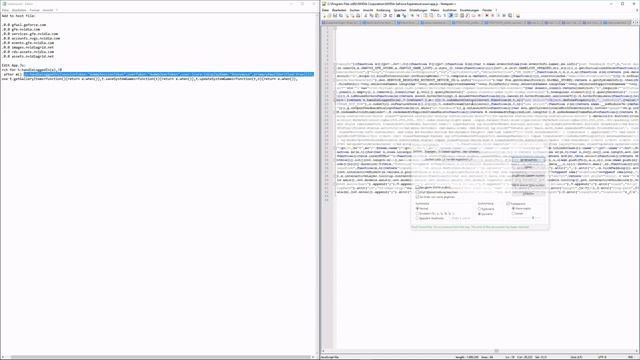Click the Redo arrow in Notepad++ toolbar

tap(390, 16)
